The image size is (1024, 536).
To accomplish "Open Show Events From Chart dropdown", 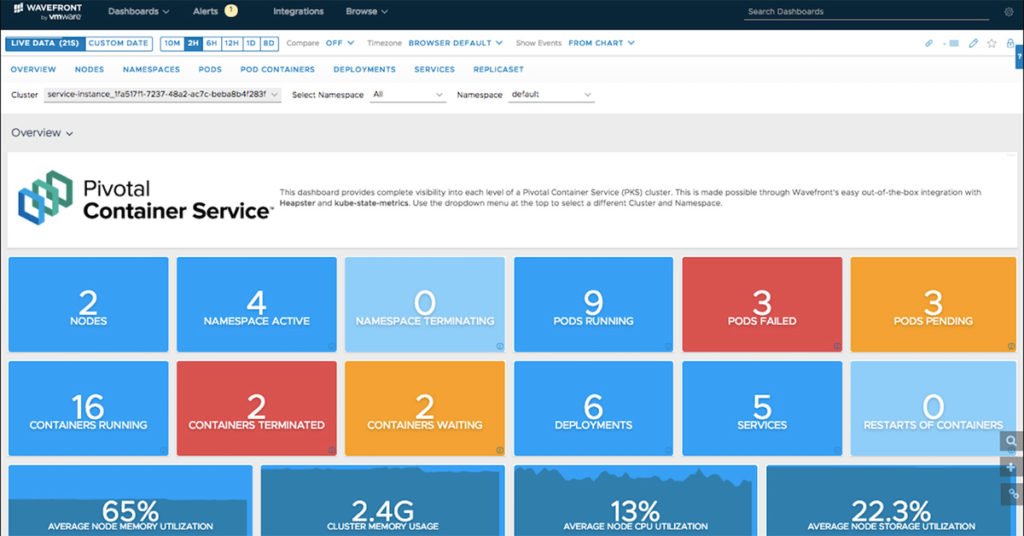I will pyautogui.click(x=601, y=43).
